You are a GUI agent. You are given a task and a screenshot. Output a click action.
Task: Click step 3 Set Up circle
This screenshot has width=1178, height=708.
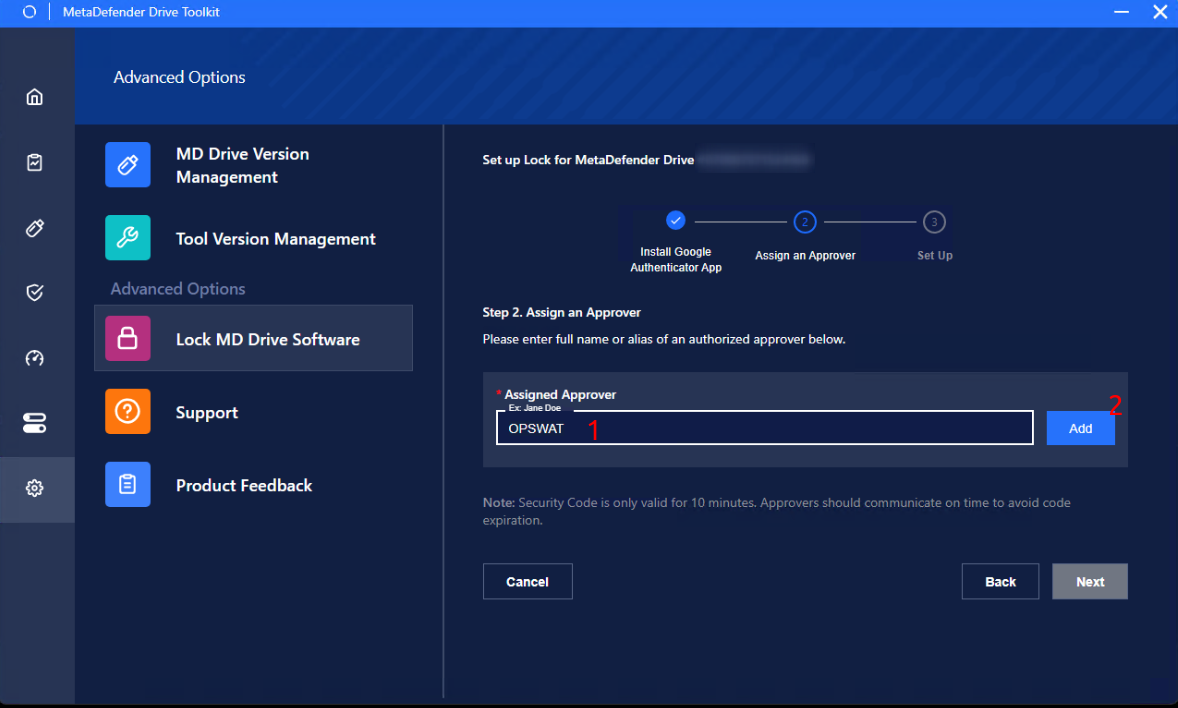point(934,222)
